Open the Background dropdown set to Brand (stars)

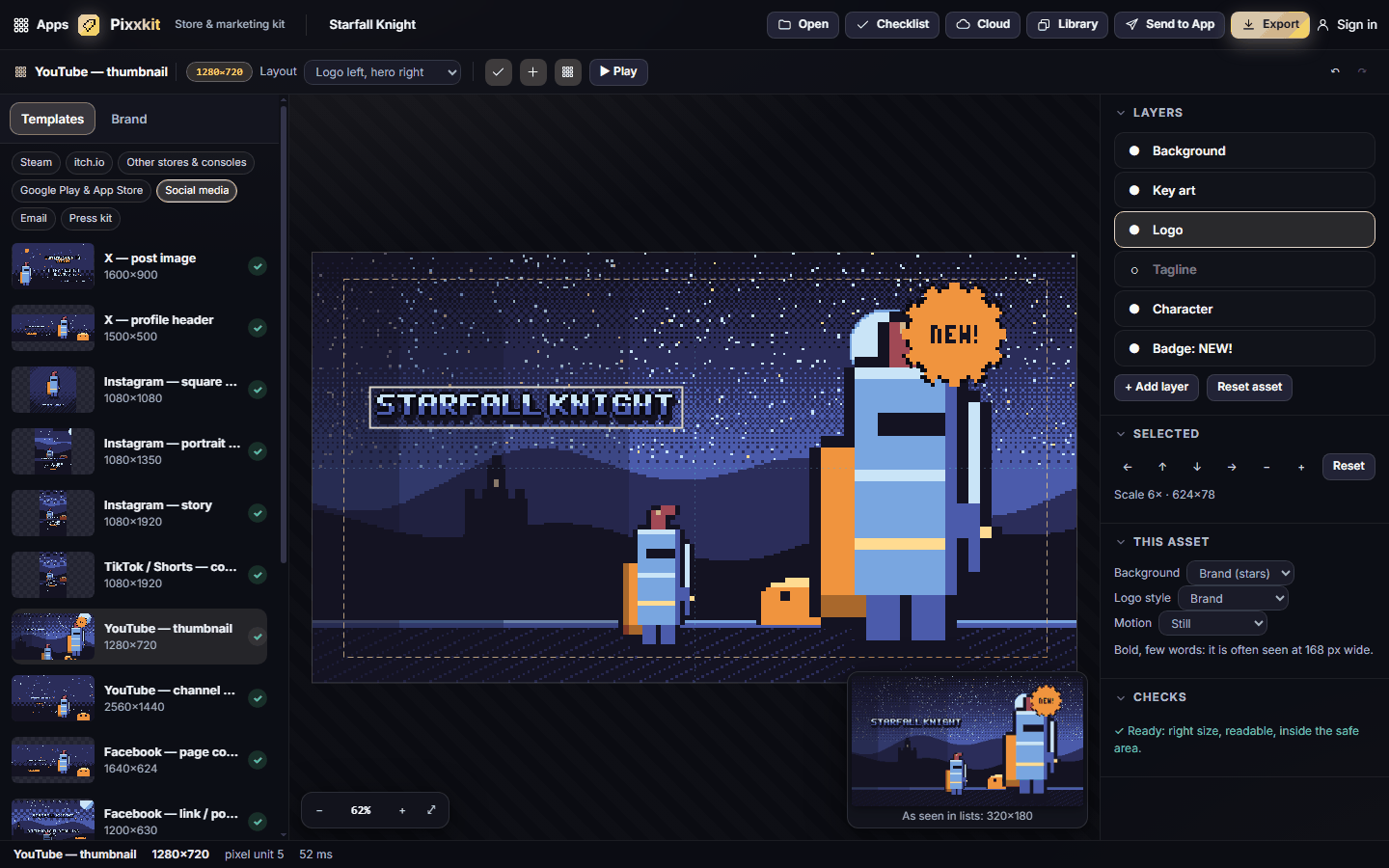pyautogui.click(x=1240, y=573)
